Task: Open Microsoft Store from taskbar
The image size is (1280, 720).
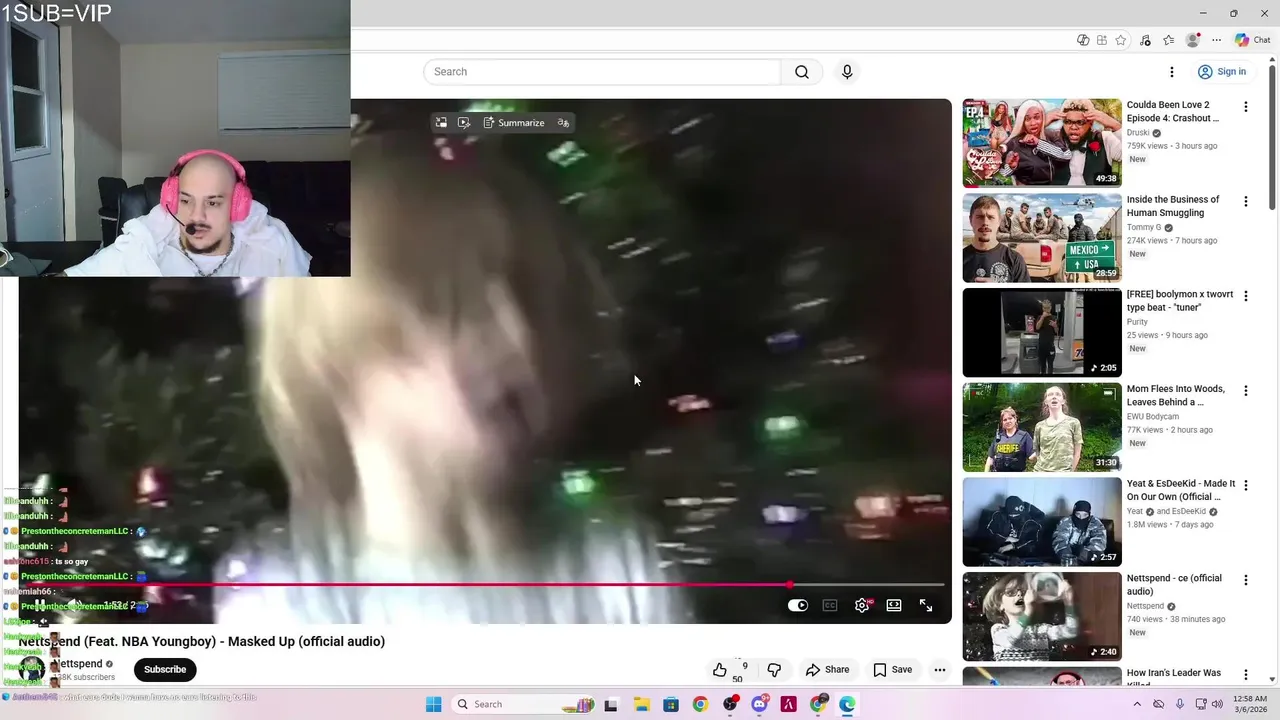Action: [x=670, y=704]
